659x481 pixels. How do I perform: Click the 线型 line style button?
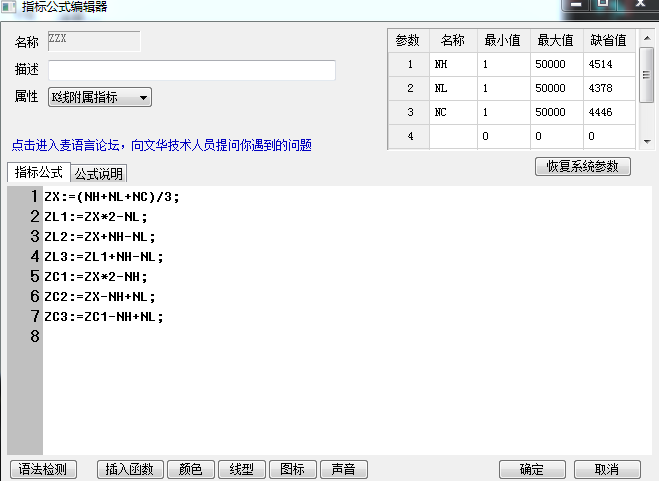(241, 469)
